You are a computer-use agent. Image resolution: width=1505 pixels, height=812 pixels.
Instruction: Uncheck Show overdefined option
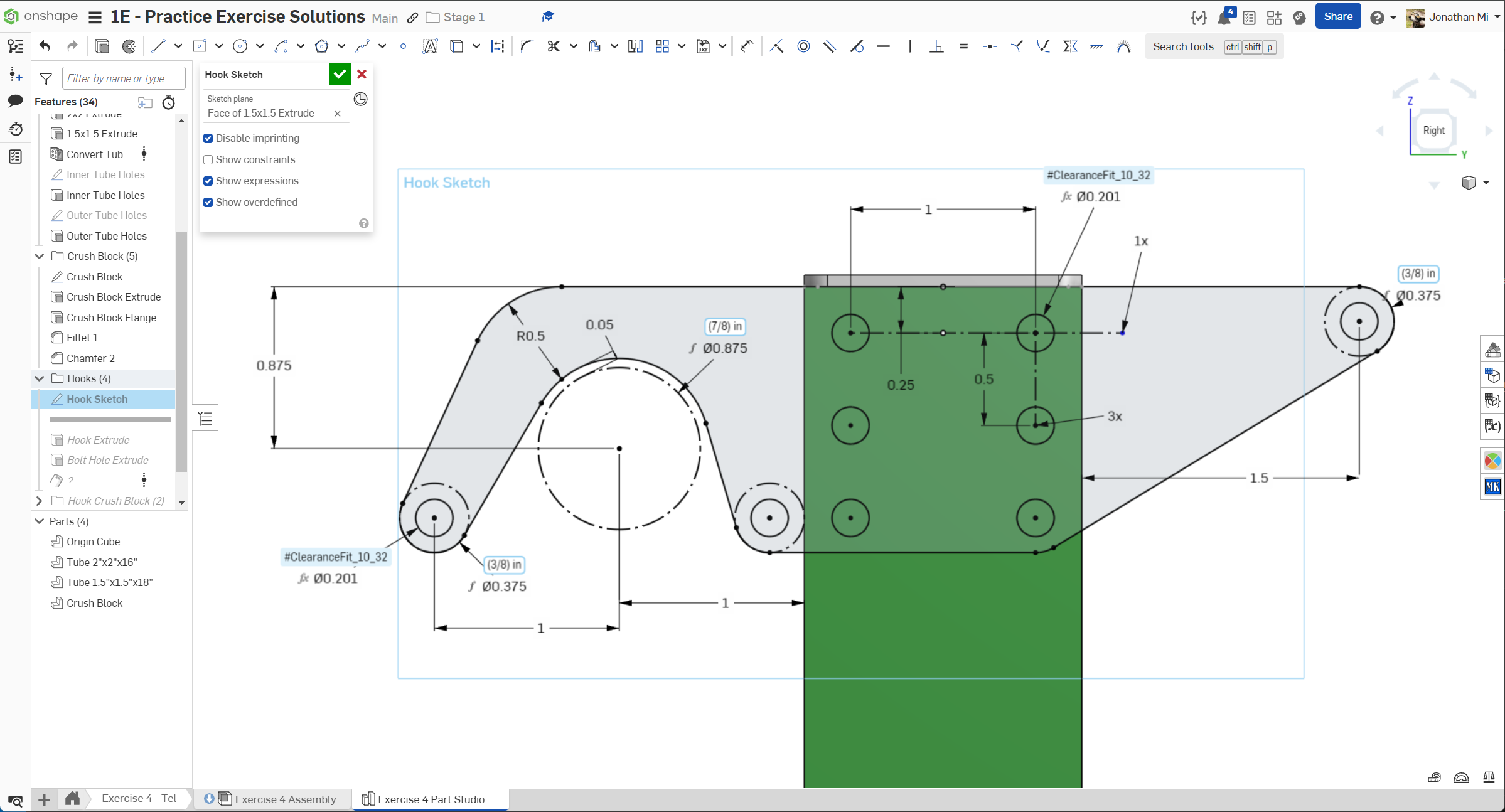point(208,202)
